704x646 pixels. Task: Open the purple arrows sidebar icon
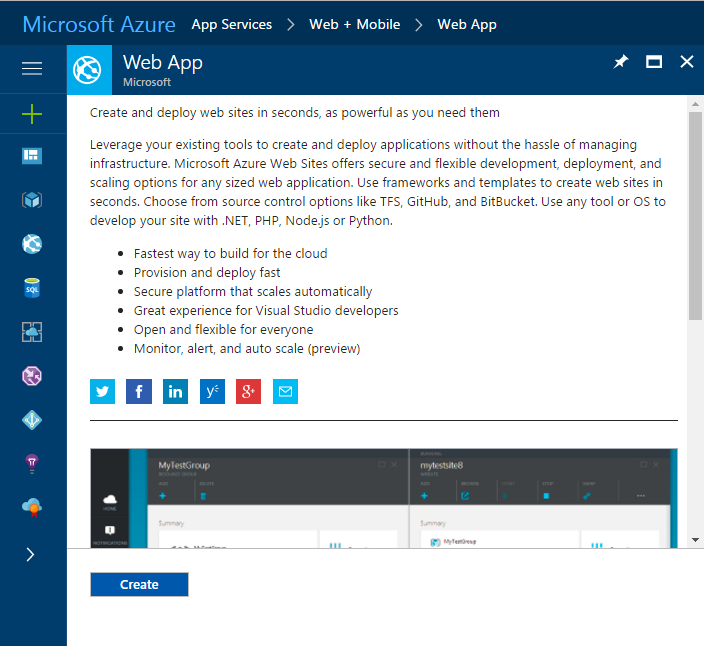[32, 376]
